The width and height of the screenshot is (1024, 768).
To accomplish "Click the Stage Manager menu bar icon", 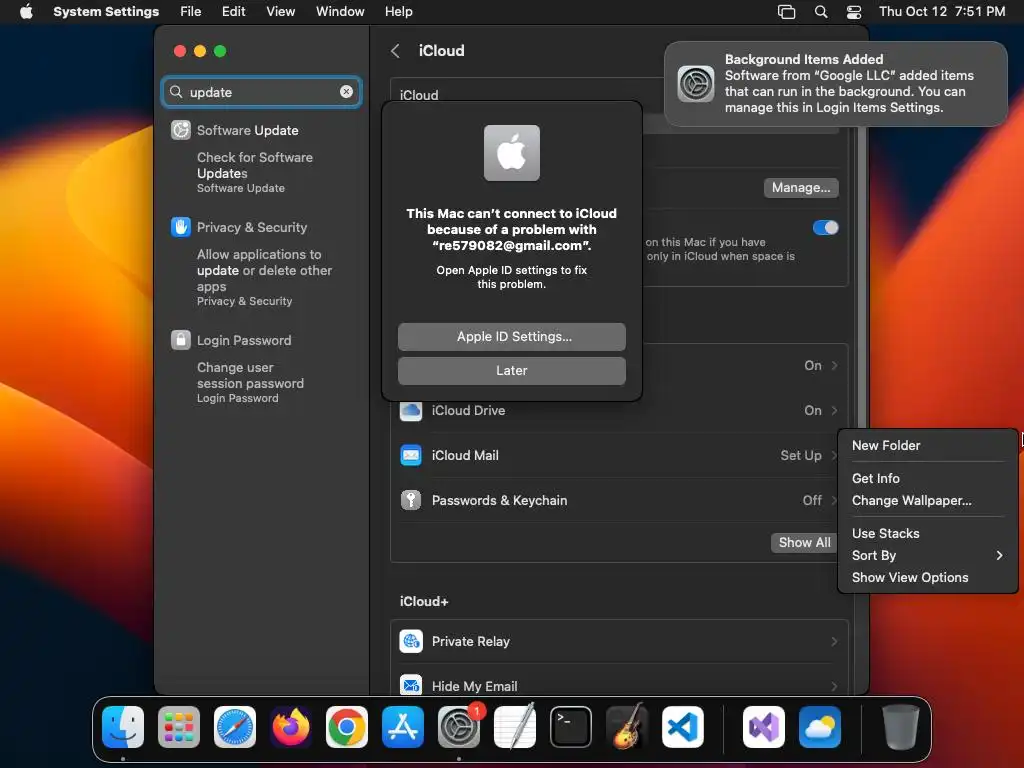I will click(x=786, y=11).
